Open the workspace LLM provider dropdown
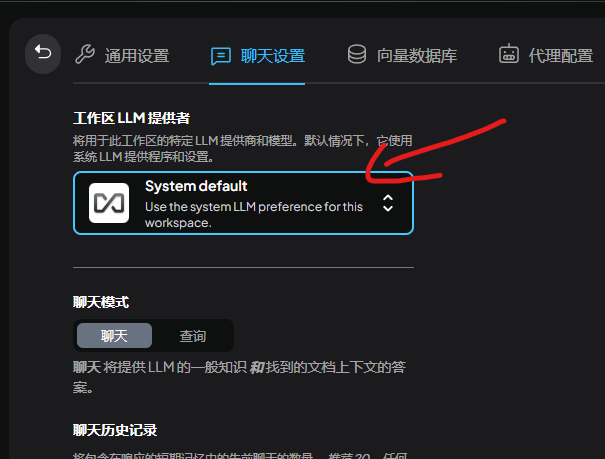Screen dimensions: 605x459 point(243,203)
